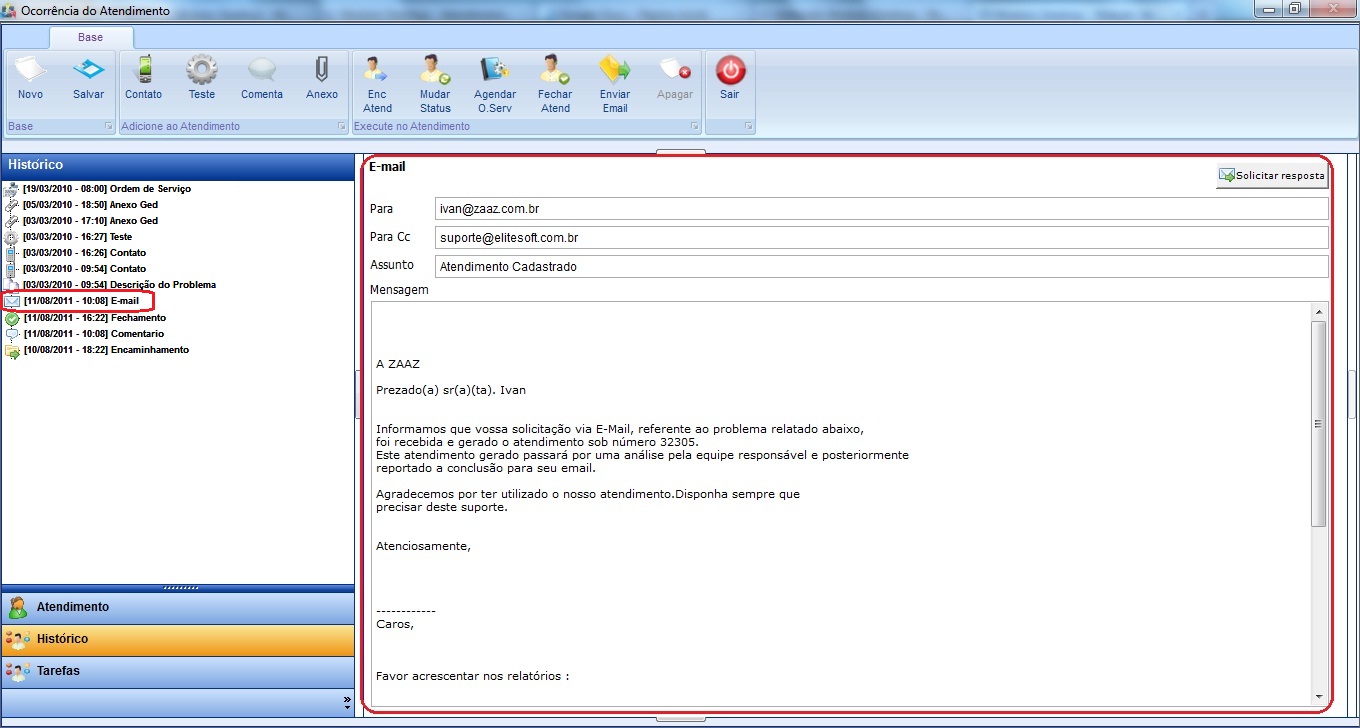Switch to the Atendimento panel

pos(73,607)
